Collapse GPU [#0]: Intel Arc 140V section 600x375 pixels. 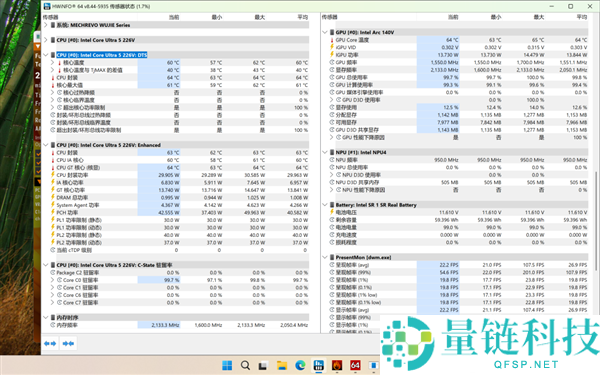click(325, 33)
